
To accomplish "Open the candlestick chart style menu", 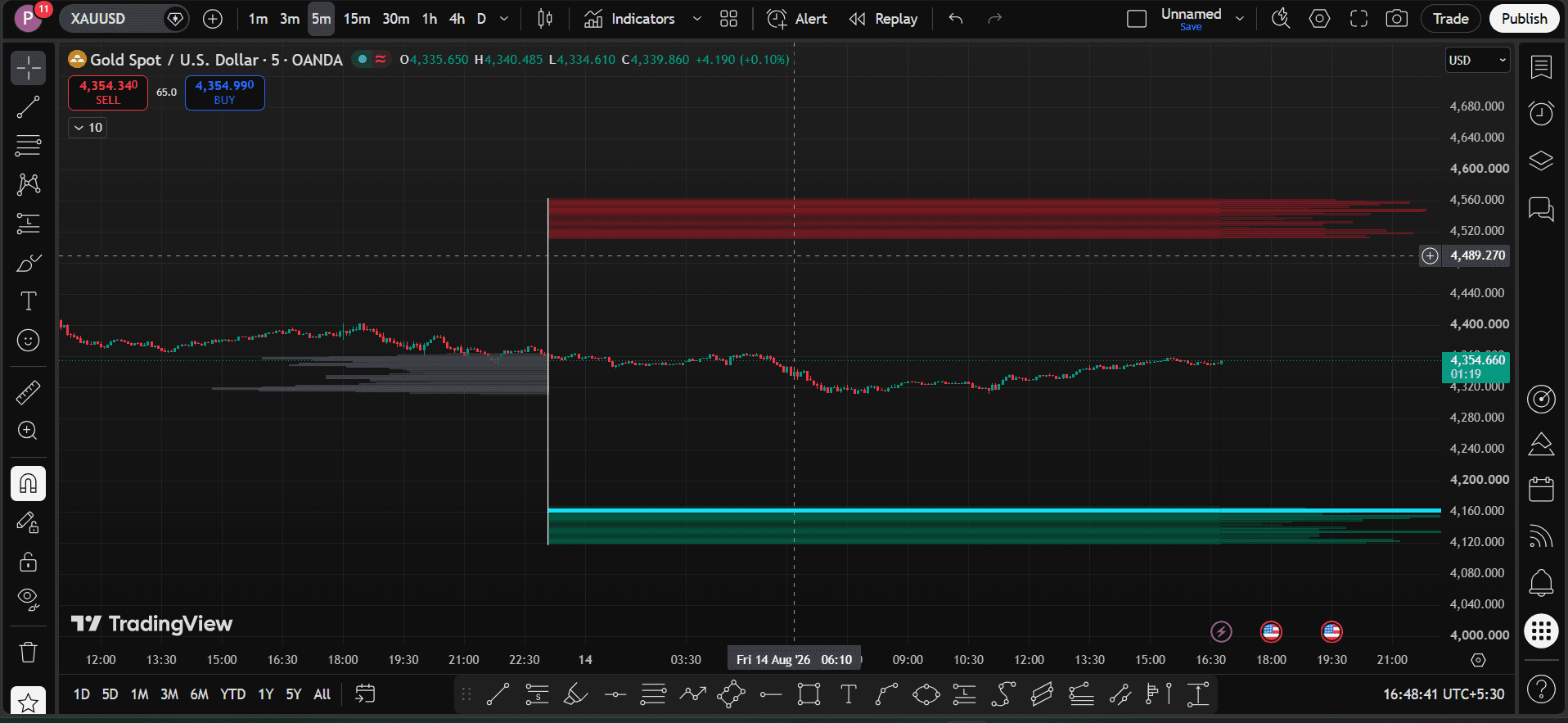I will coord(545,19).
